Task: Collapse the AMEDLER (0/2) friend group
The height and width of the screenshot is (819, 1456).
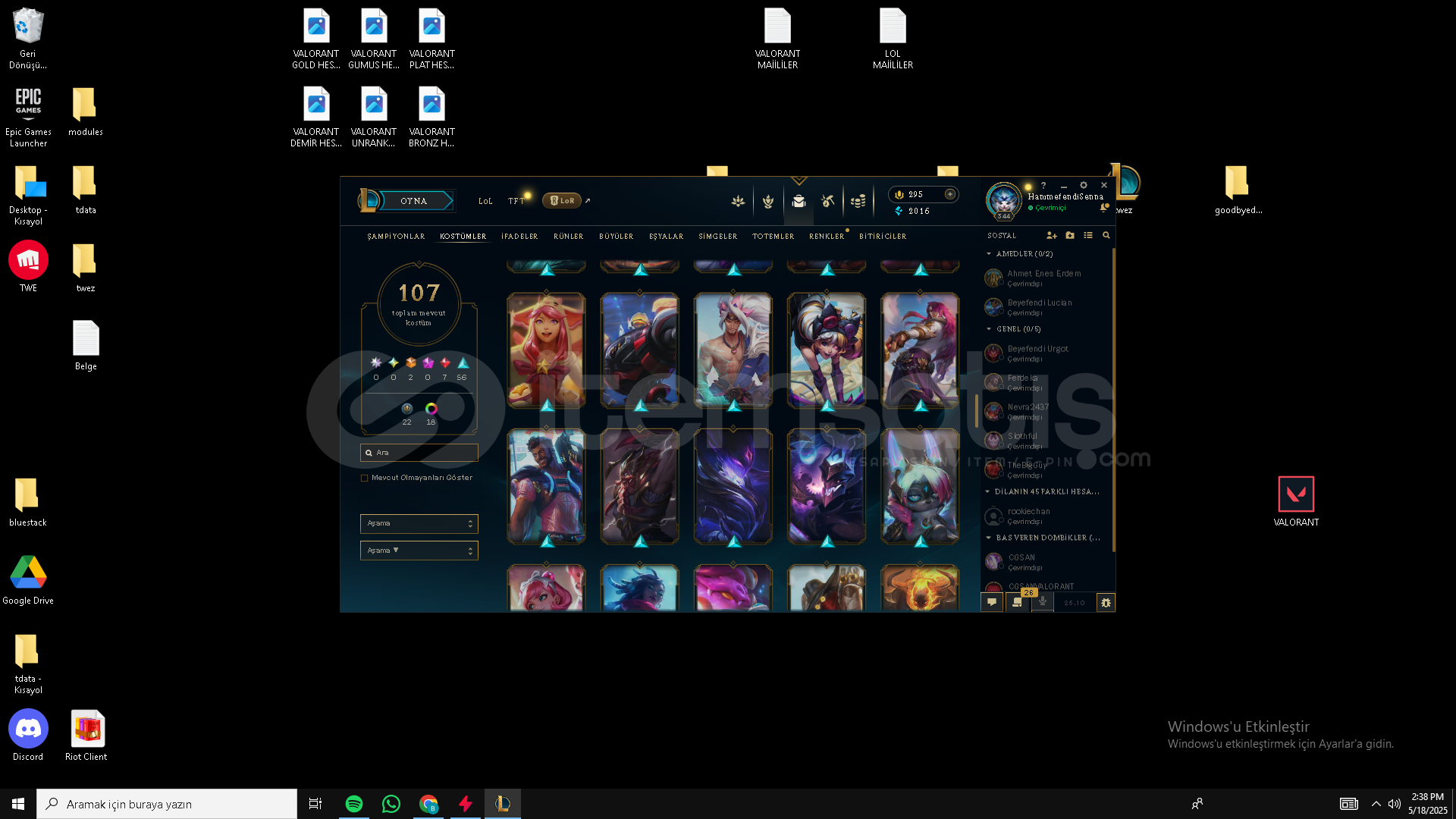Action: (989, 254)
